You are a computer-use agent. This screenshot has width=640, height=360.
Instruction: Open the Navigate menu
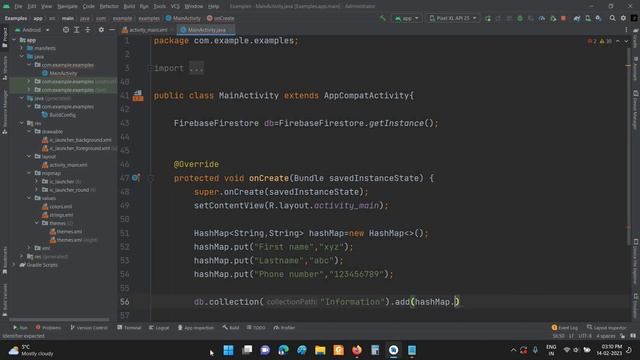[x=67, y=6]
